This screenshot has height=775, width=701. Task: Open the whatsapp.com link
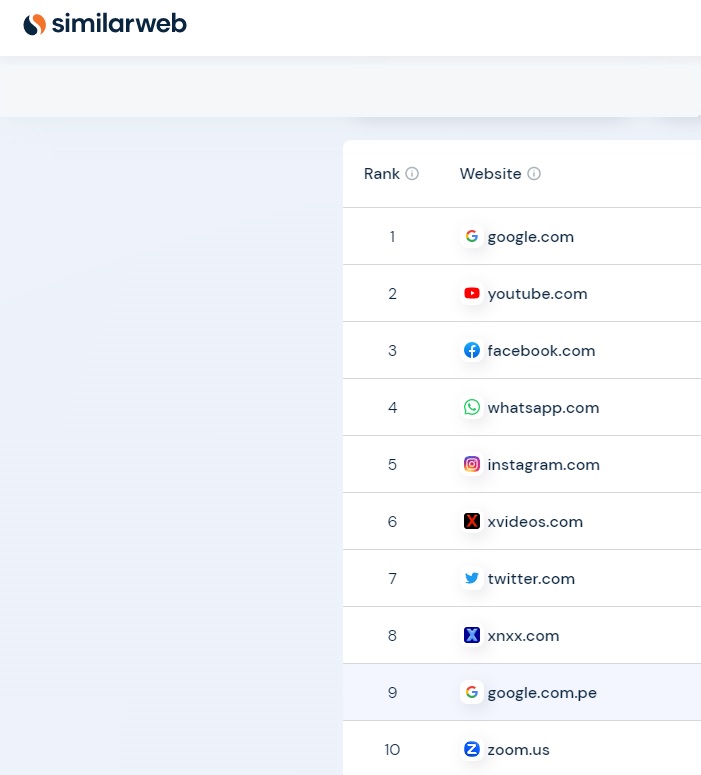543,408
